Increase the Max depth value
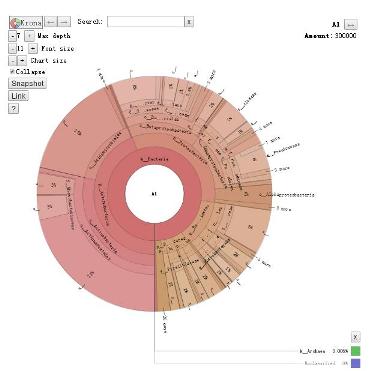This screenshot has width=371, height=371. (29, 36)
